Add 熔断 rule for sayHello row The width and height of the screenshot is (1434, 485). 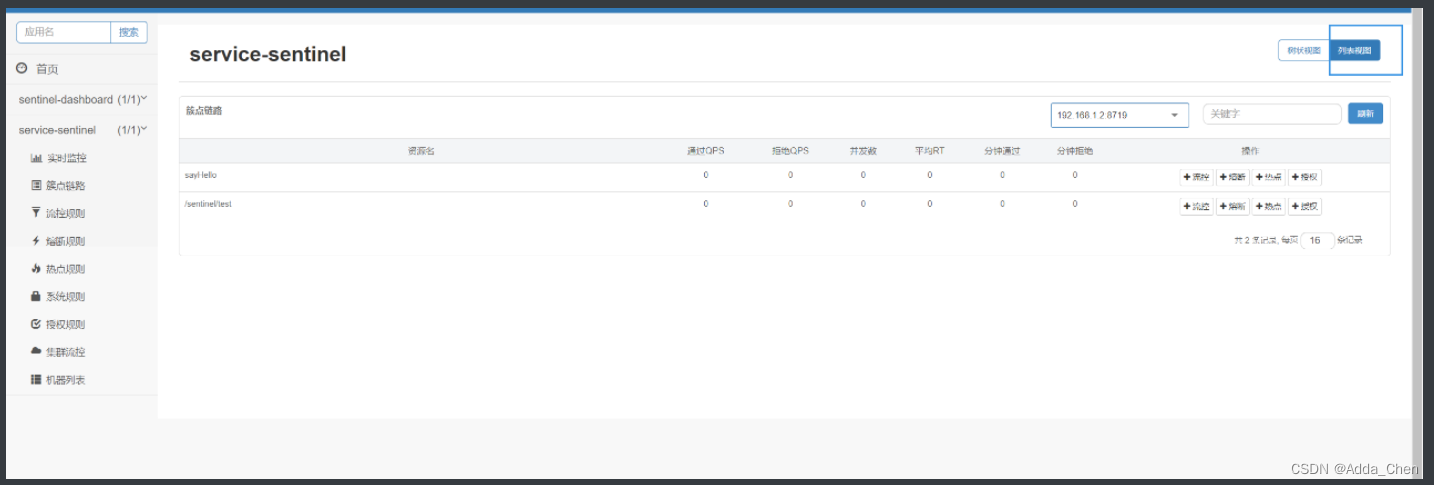point(1232,177)
